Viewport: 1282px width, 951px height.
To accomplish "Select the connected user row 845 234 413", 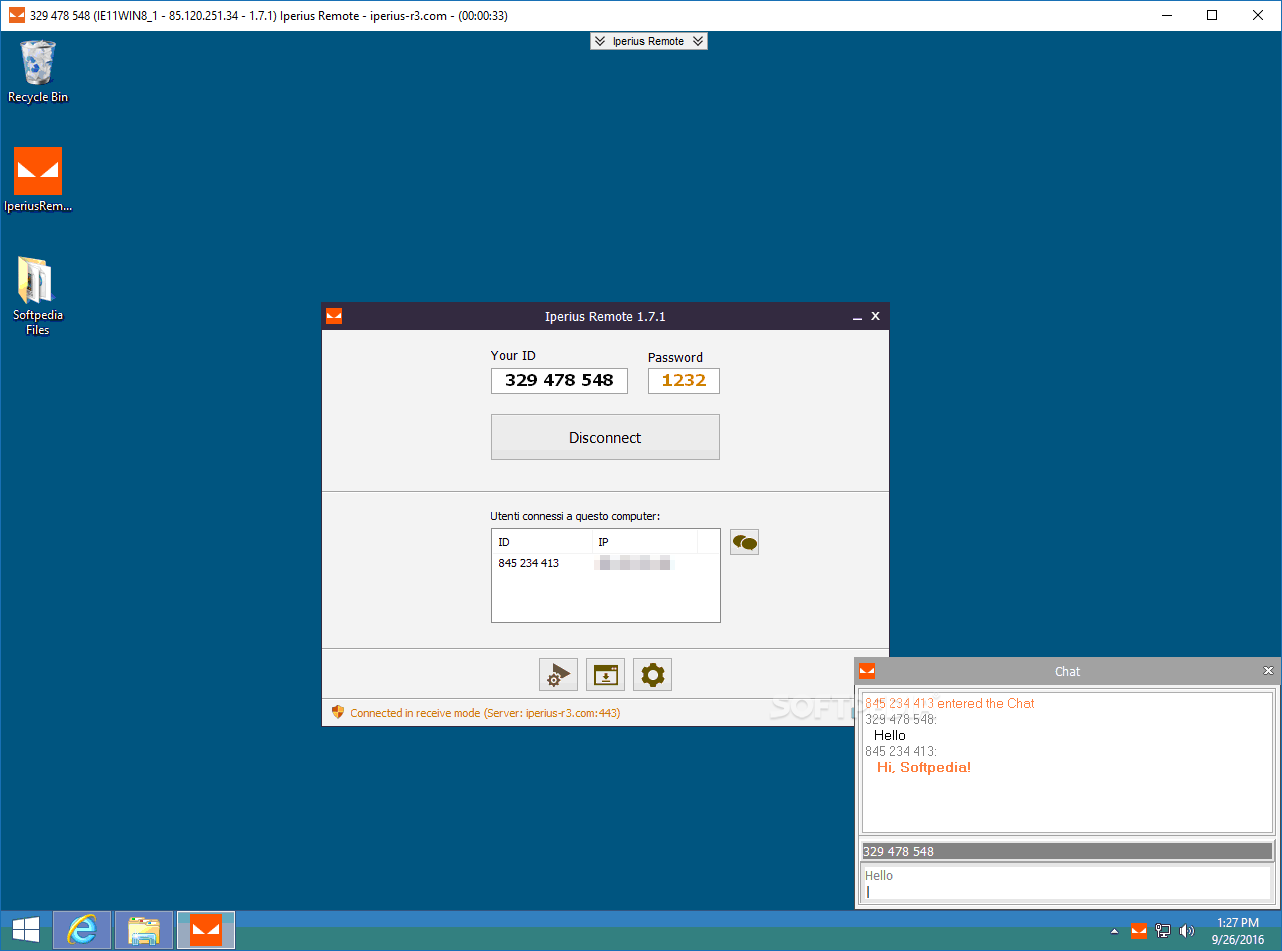I will [x=605, y=563].
